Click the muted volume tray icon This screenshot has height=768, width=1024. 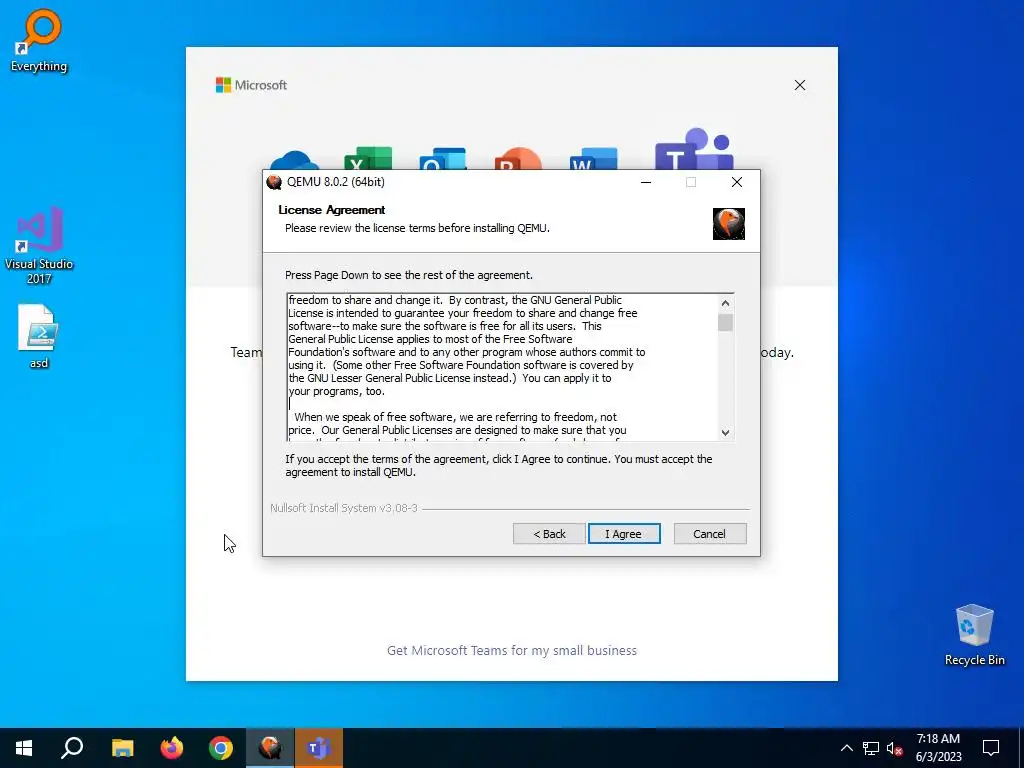point(895,748)
